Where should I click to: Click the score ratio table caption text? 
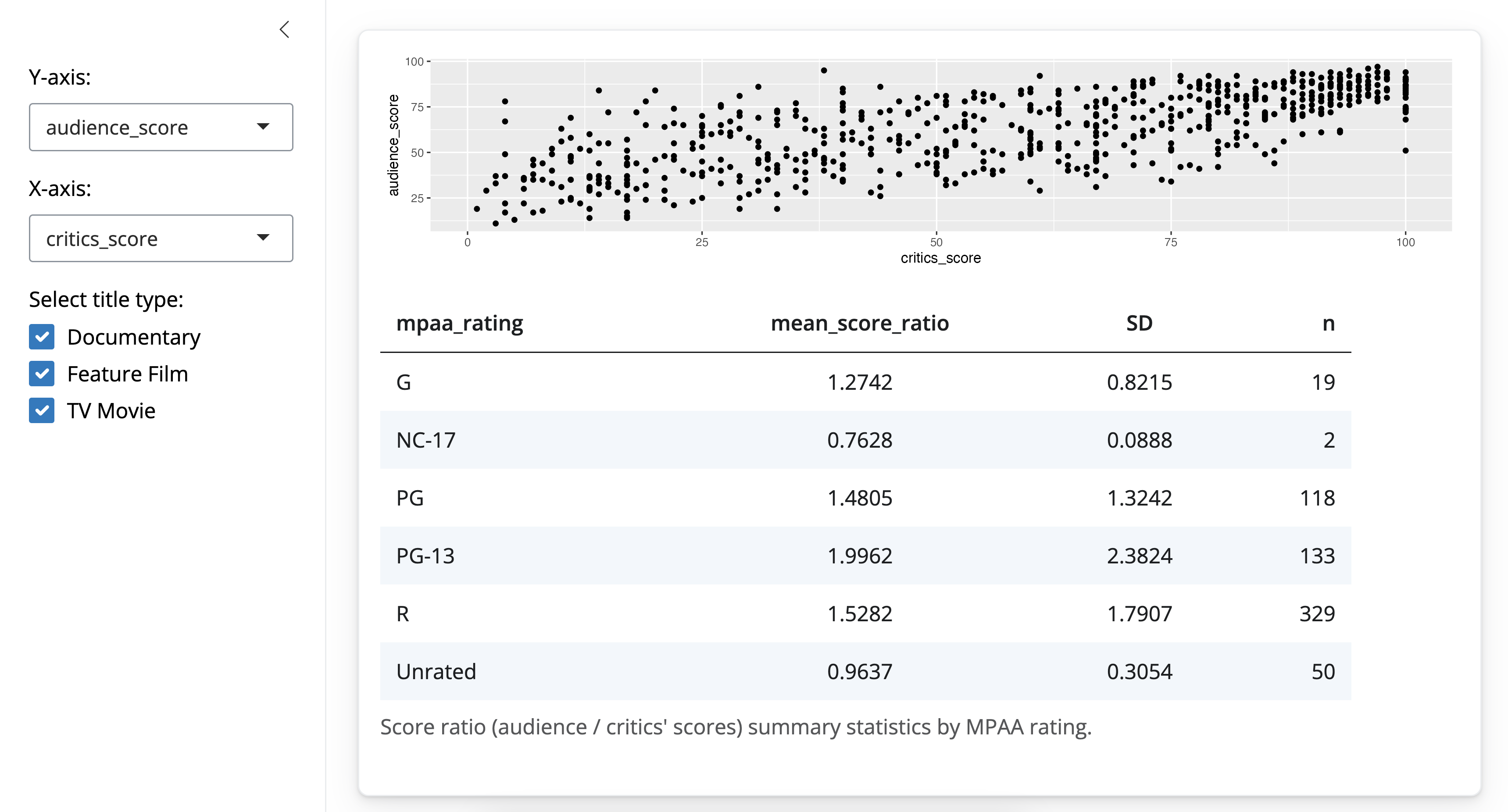[x=735, y=727]
